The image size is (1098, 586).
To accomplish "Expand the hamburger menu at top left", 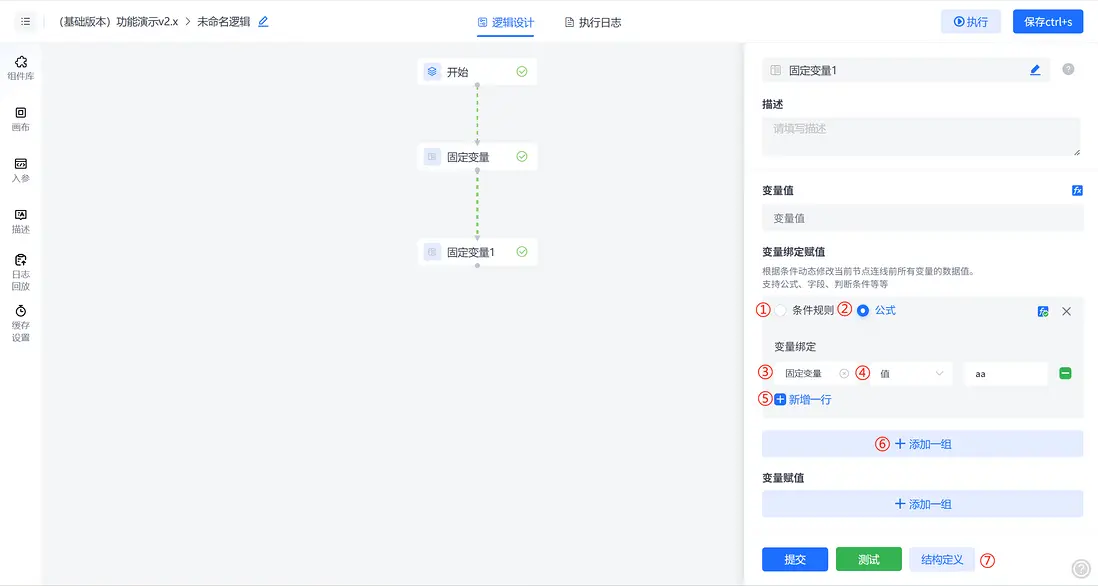I will point(25,22).
